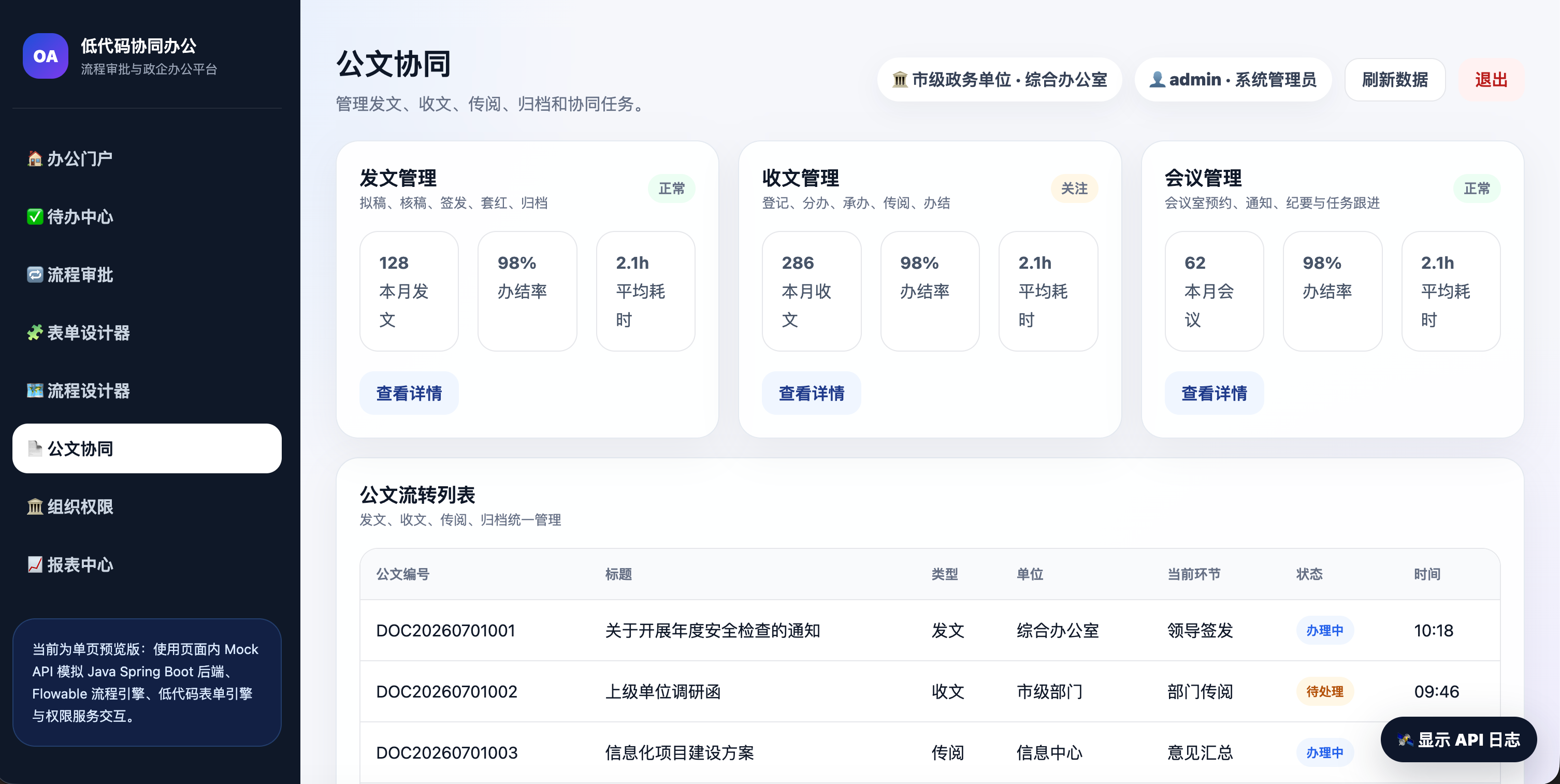
Task: Click the 单位 column header
Action: 1030,574
